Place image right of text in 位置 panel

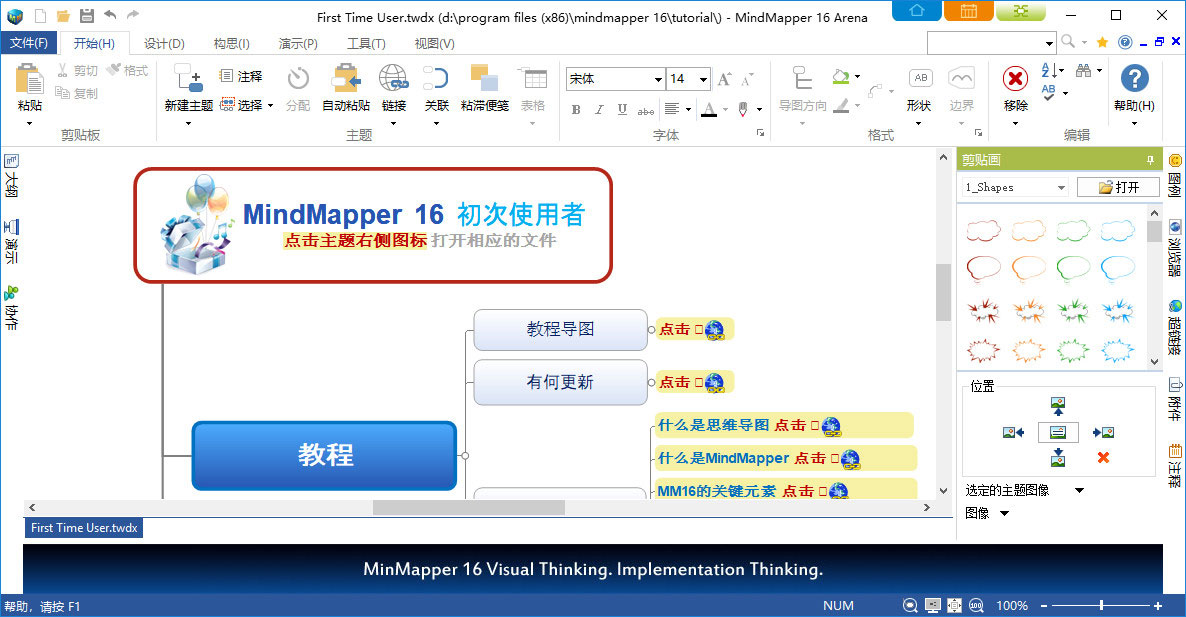click(x=1103, y=433)
